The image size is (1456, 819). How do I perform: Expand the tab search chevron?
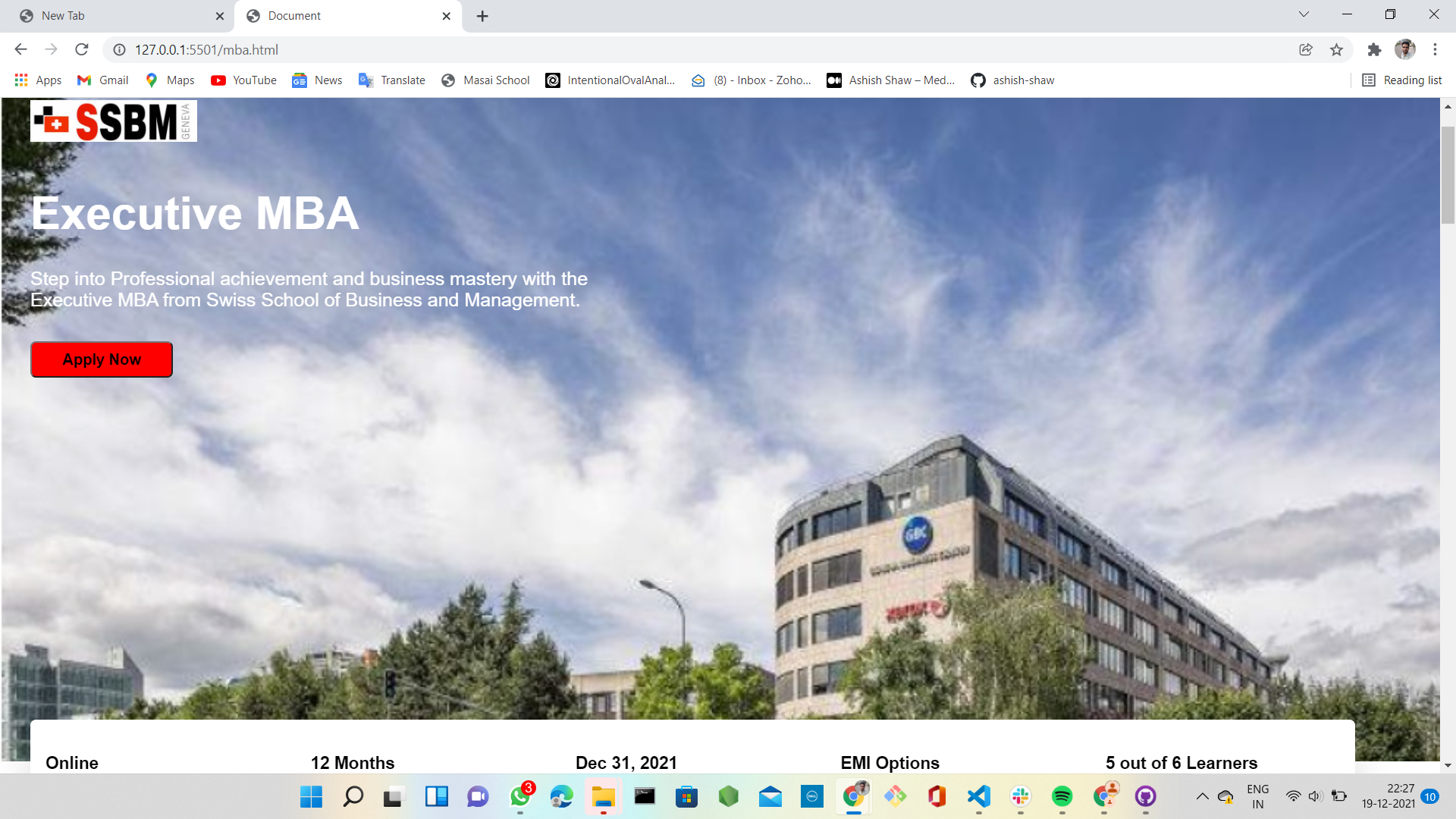coord(1304,14)
